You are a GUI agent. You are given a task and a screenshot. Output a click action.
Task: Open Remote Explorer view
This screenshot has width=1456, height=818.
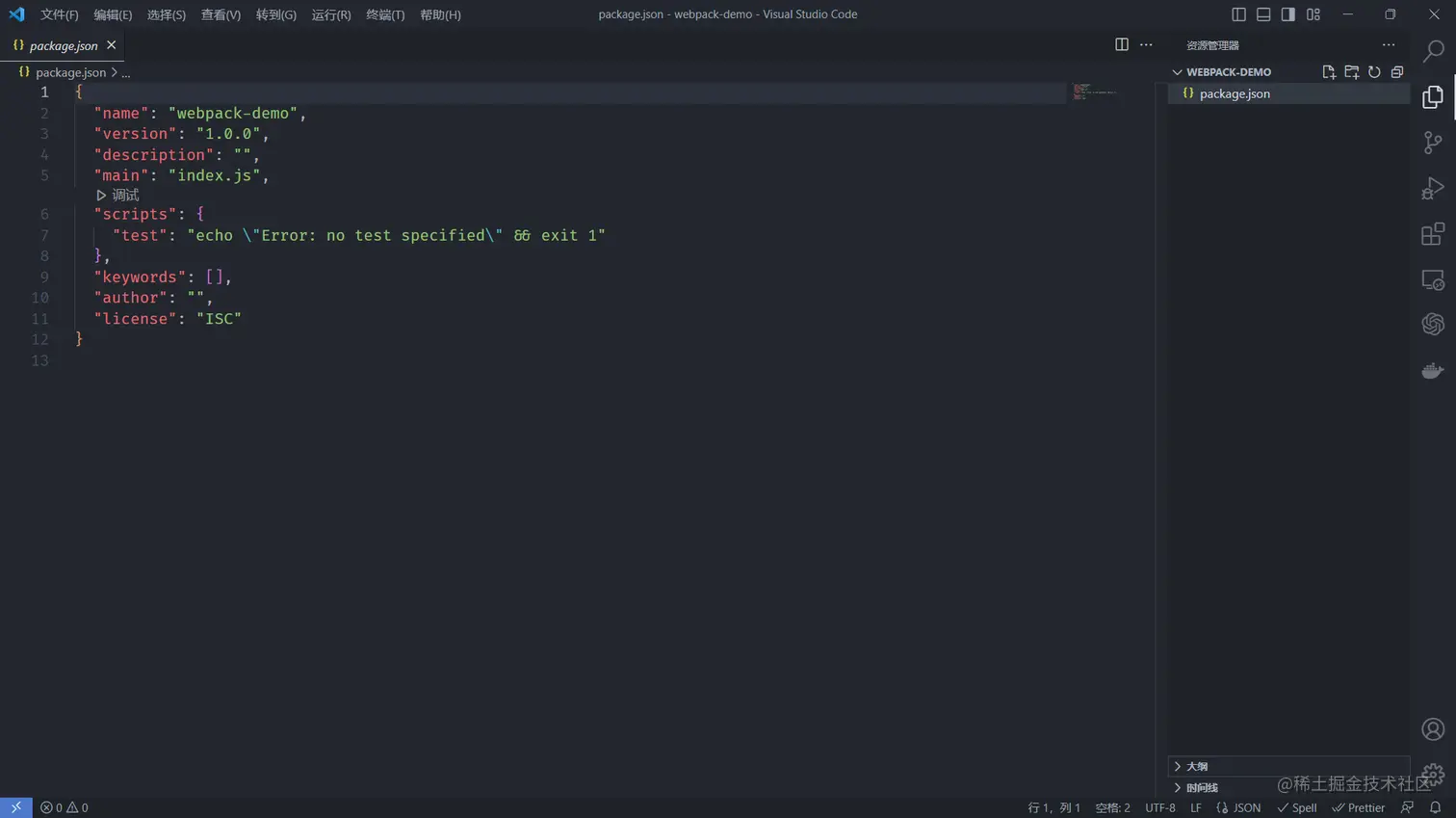pos(1433,280)
